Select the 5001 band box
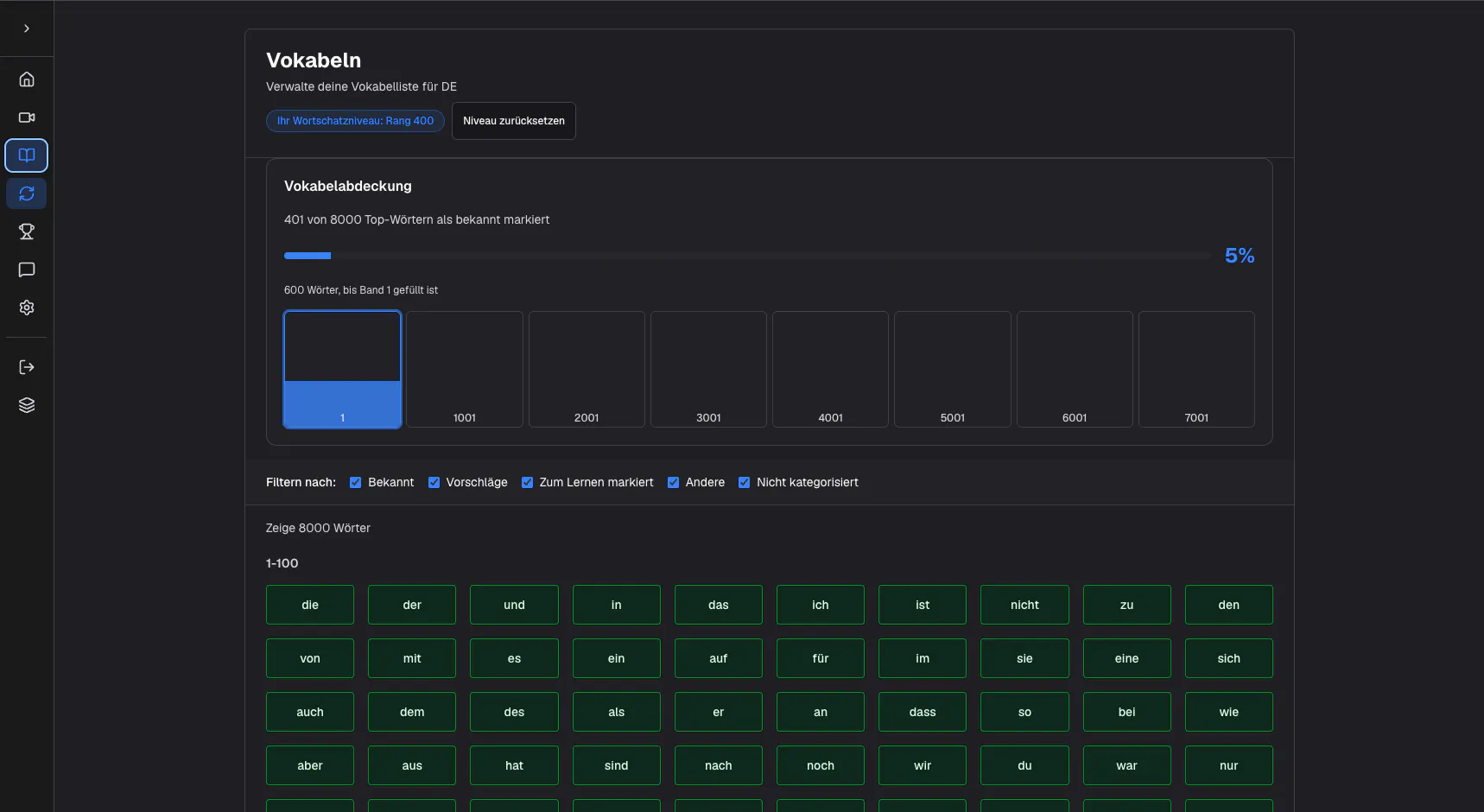The image size is (1484, 812). pos(953,370)
